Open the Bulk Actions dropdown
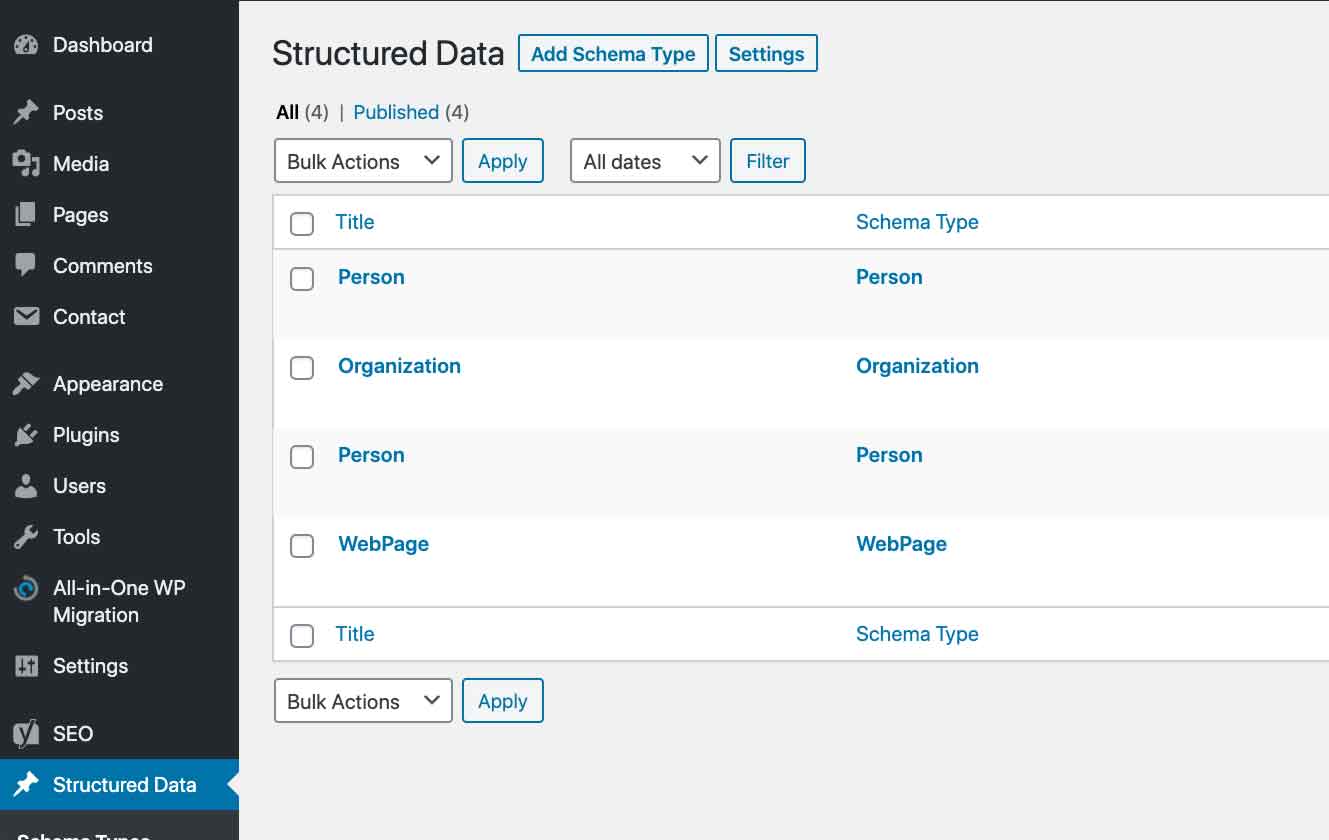 point(362,160)
